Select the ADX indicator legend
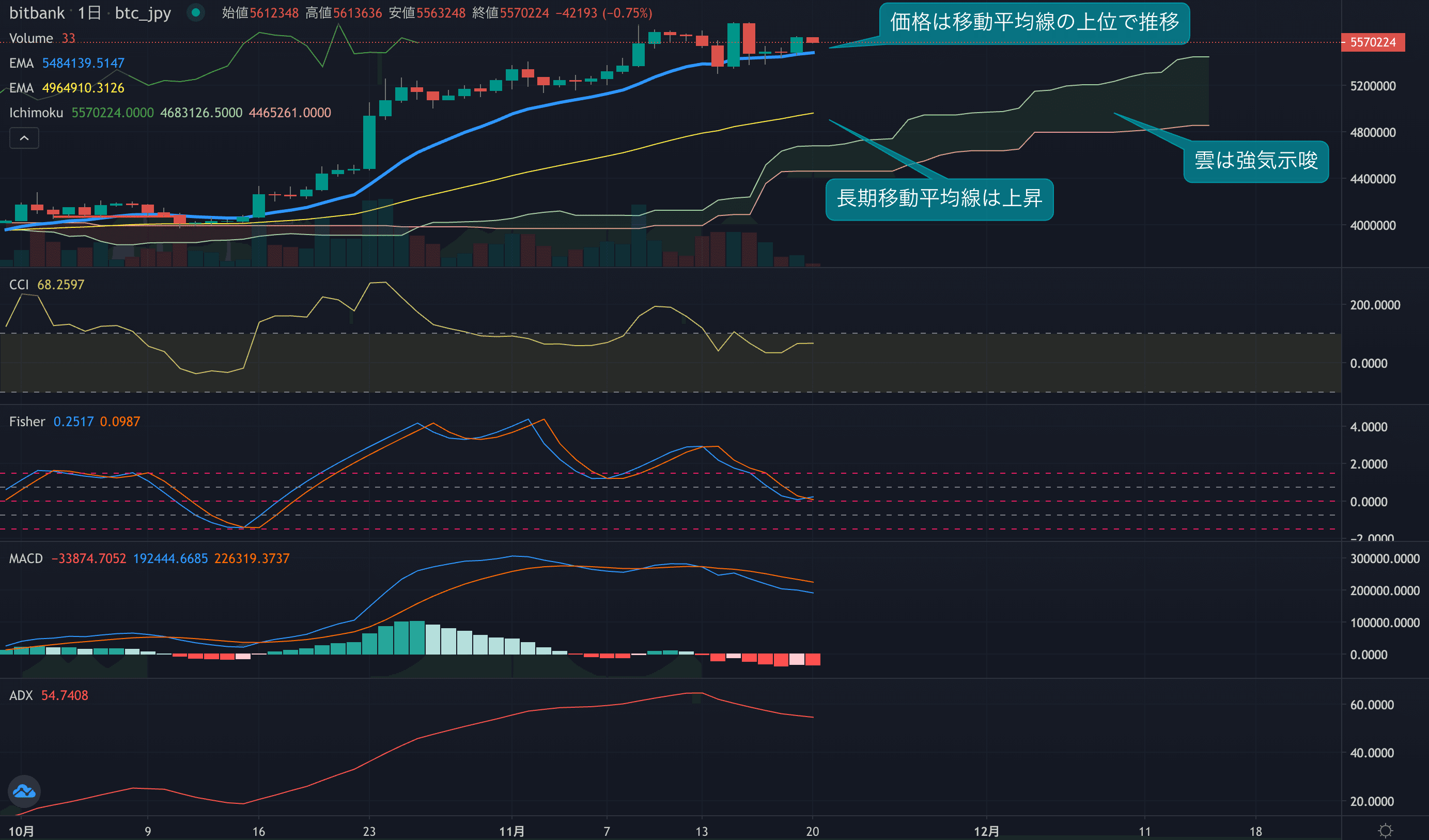The image size is (1429, 840). 21,695
